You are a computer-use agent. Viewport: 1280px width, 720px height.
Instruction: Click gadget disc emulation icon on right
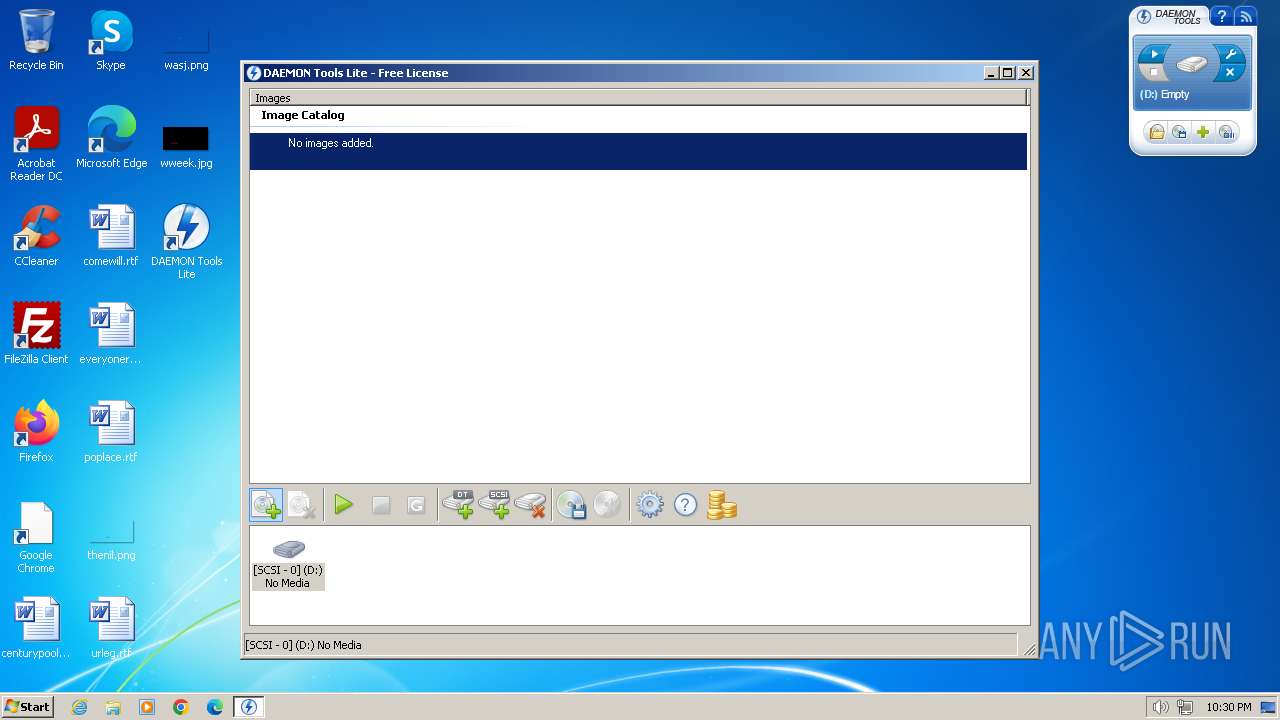point(1227,132)
